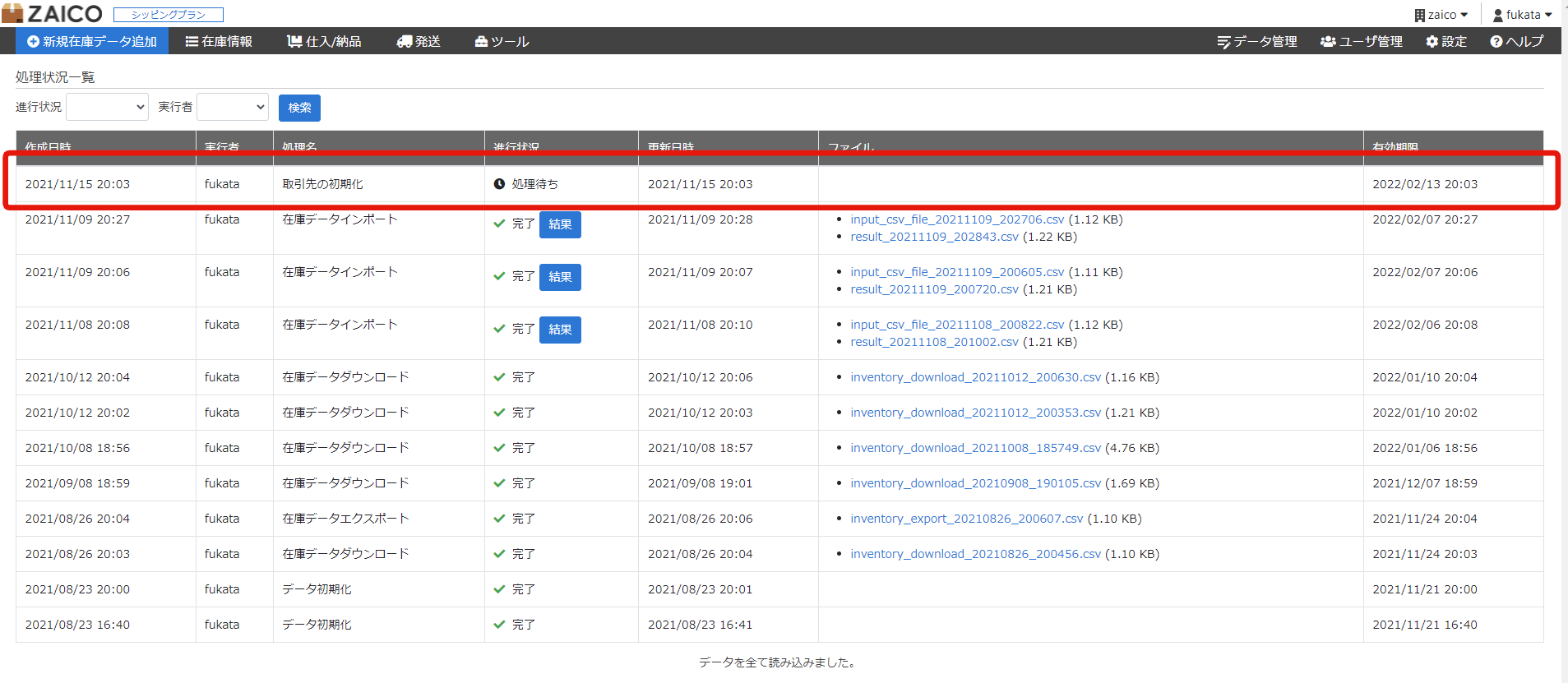Expand the fukata user account menu

1522,15
